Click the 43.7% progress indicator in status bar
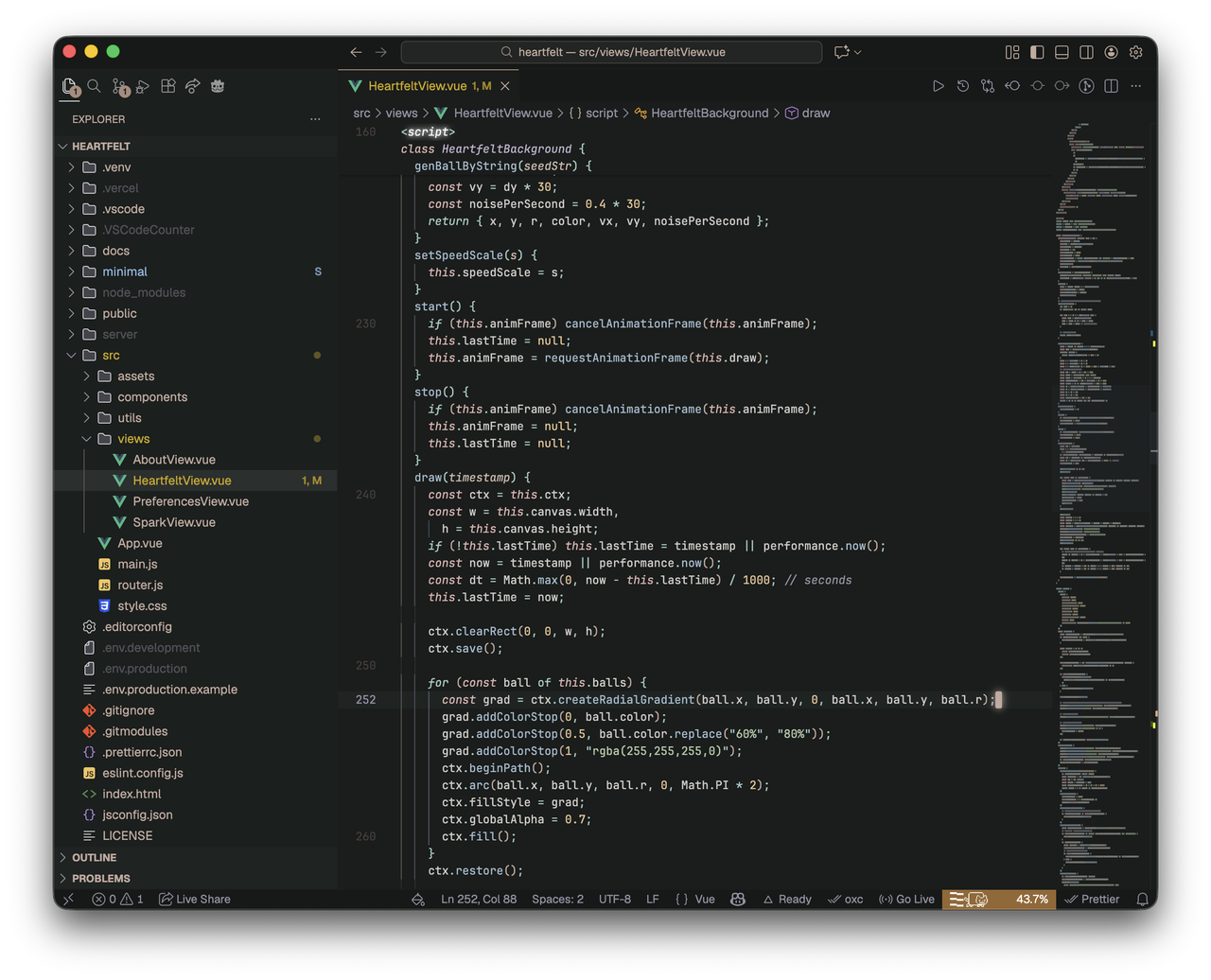Image resolution: width=1211 pixels, height=980 pixels. tap(1000, 900)
